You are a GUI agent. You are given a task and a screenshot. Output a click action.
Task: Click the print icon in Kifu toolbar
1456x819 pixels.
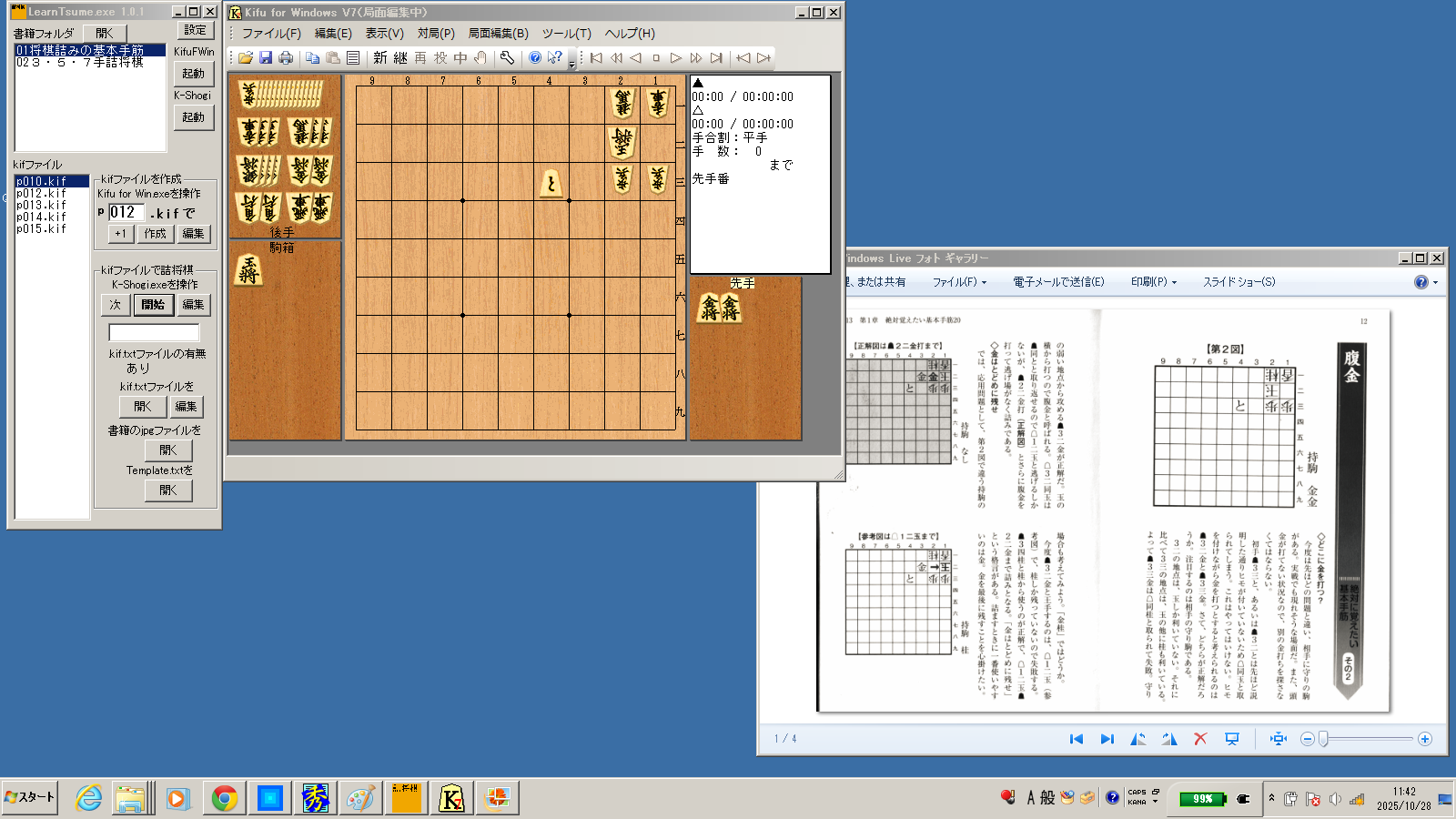286,58
